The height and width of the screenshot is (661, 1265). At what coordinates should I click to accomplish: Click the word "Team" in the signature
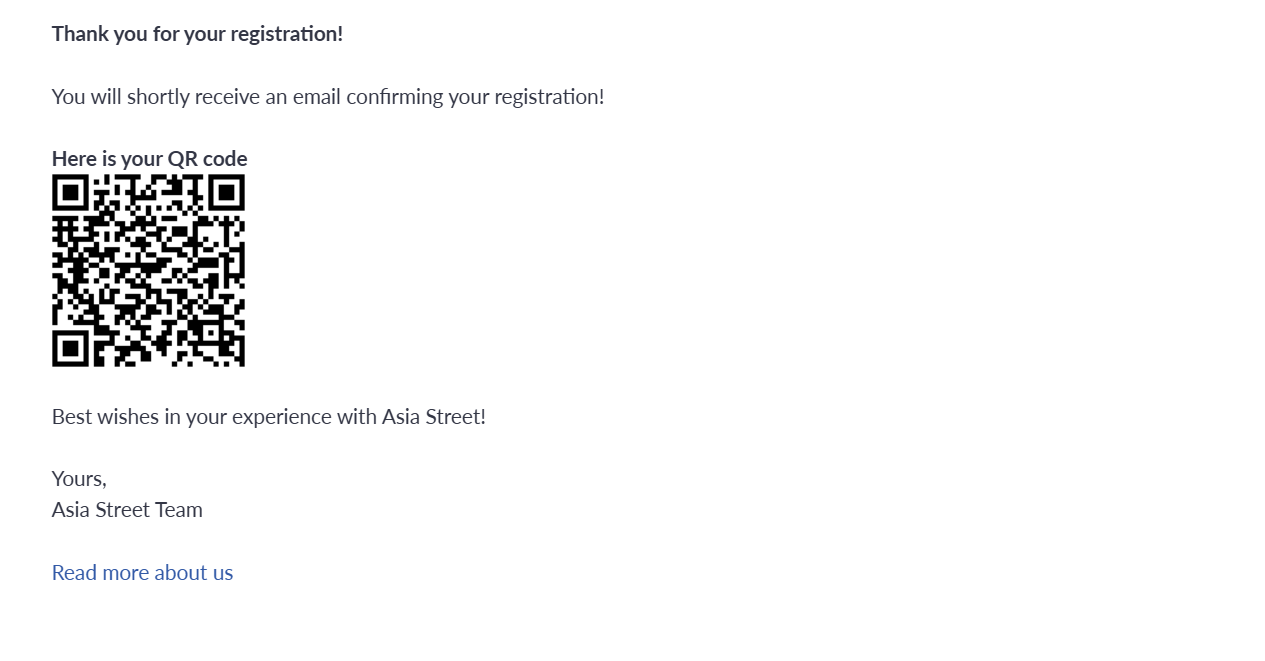tap(179, 510)
